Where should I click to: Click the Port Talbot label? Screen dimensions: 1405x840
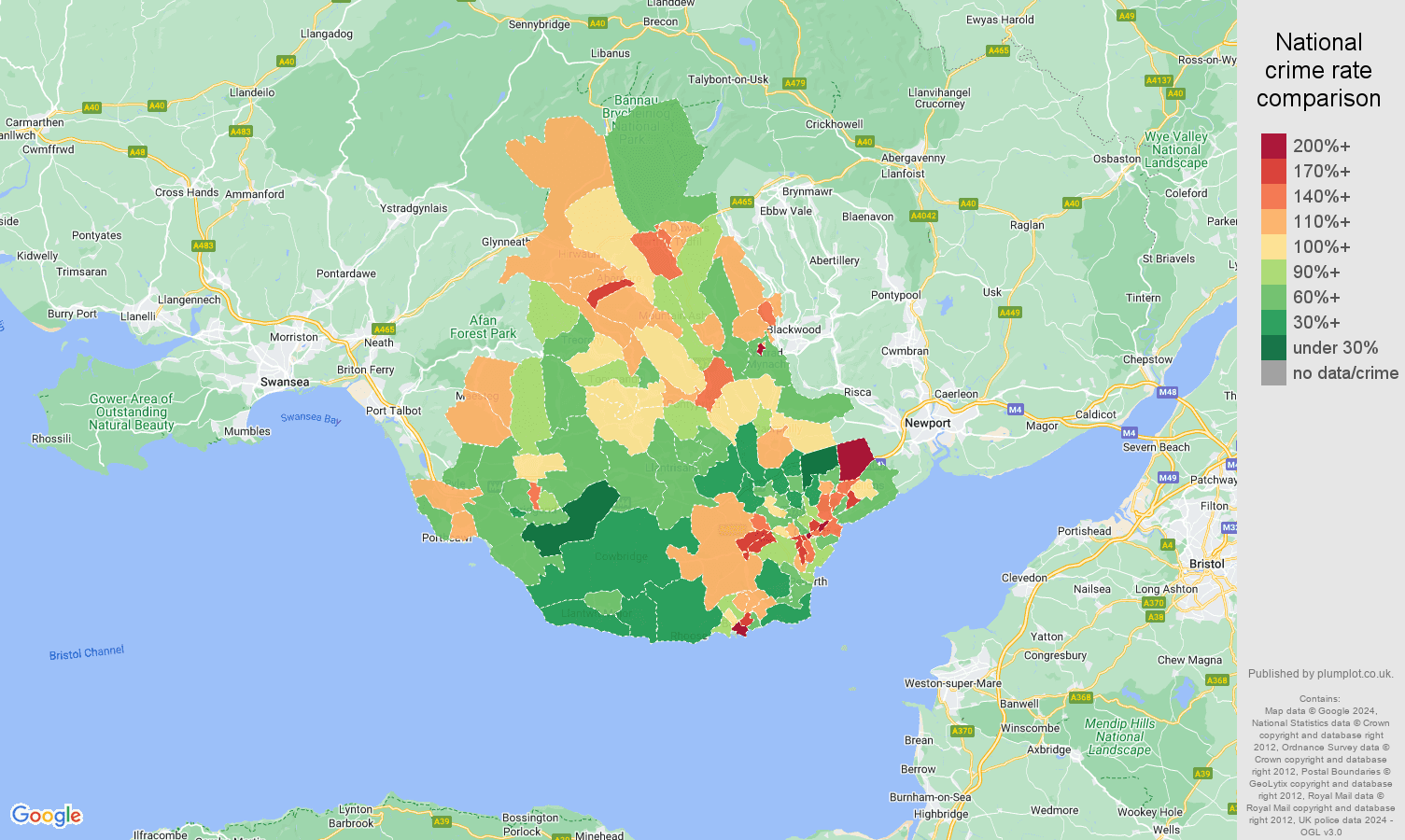(x=393, y=411)
